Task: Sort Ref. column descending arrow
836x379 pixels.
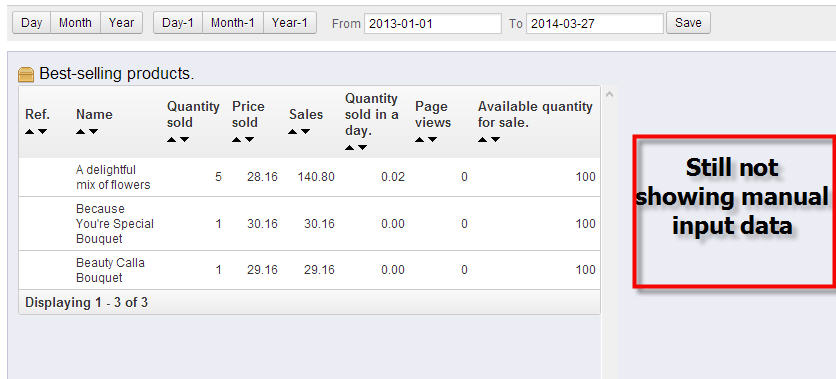Action: pyautogui.click(x=43, y=132)
